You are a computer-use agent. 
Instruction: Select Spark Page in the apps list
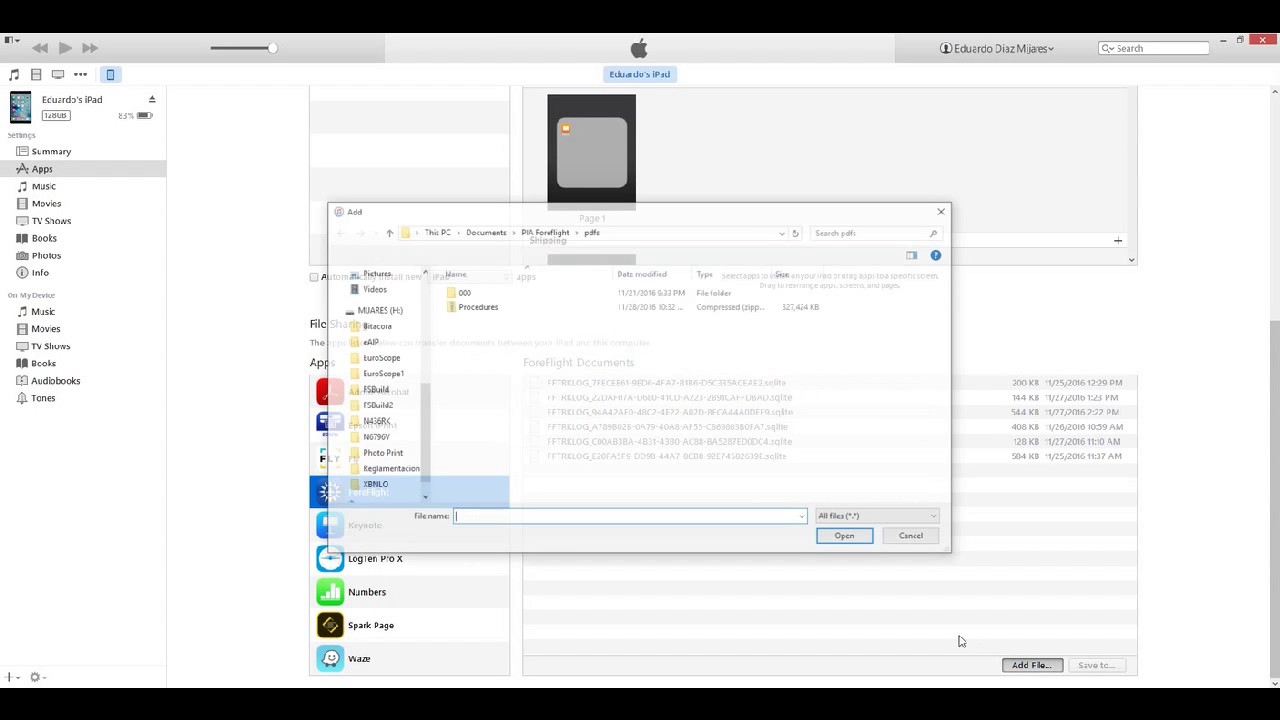click(x=410, y=625)
